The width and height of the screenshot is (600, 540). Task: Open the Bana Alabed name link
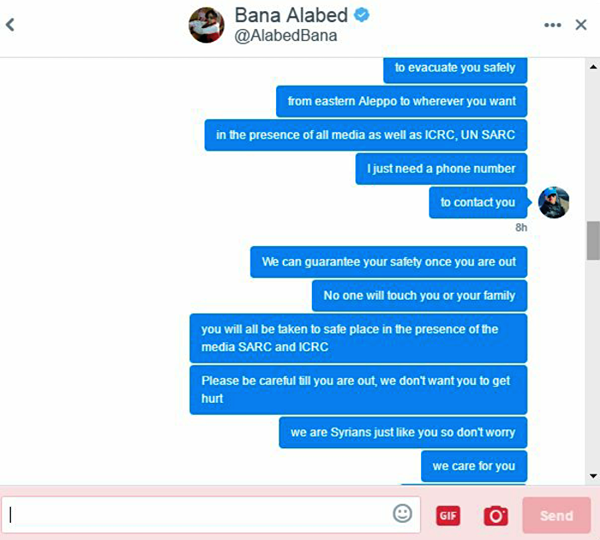[x=291, y=15]
